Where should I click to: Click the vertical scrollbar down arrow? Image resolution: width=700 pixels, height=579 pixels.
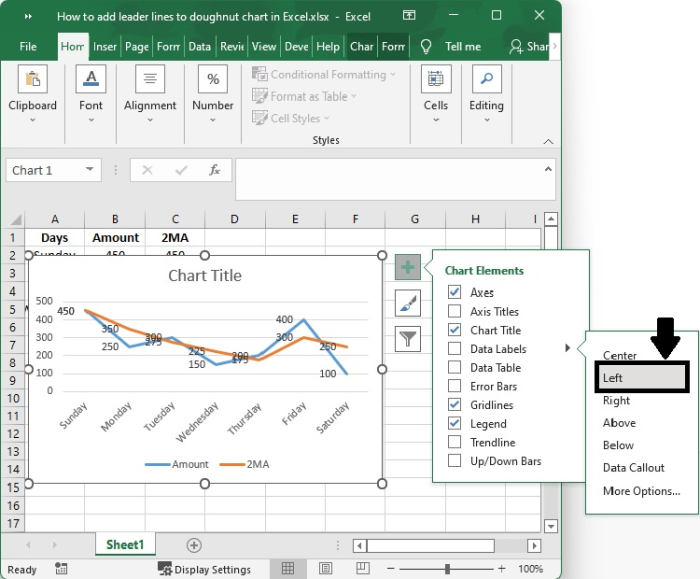coord(551,526)
